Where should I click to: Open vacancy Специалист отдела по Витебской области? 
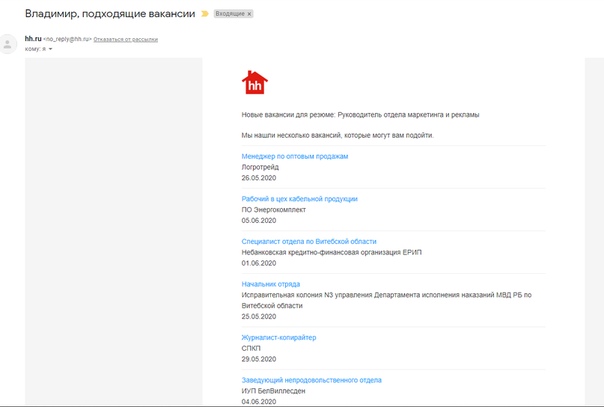(309, 241)
